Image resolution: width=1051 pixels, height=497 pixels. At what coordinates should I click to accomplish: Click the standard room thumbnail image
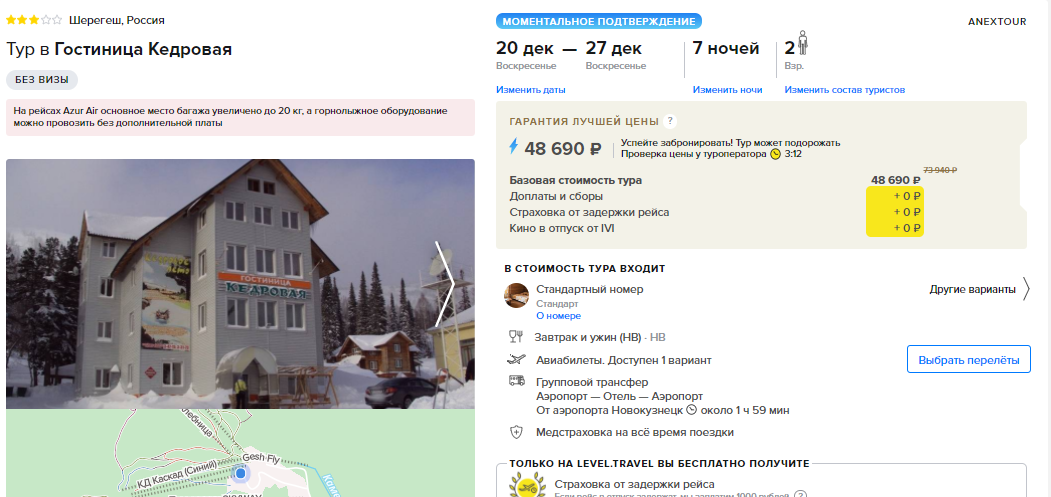point(516,296)
